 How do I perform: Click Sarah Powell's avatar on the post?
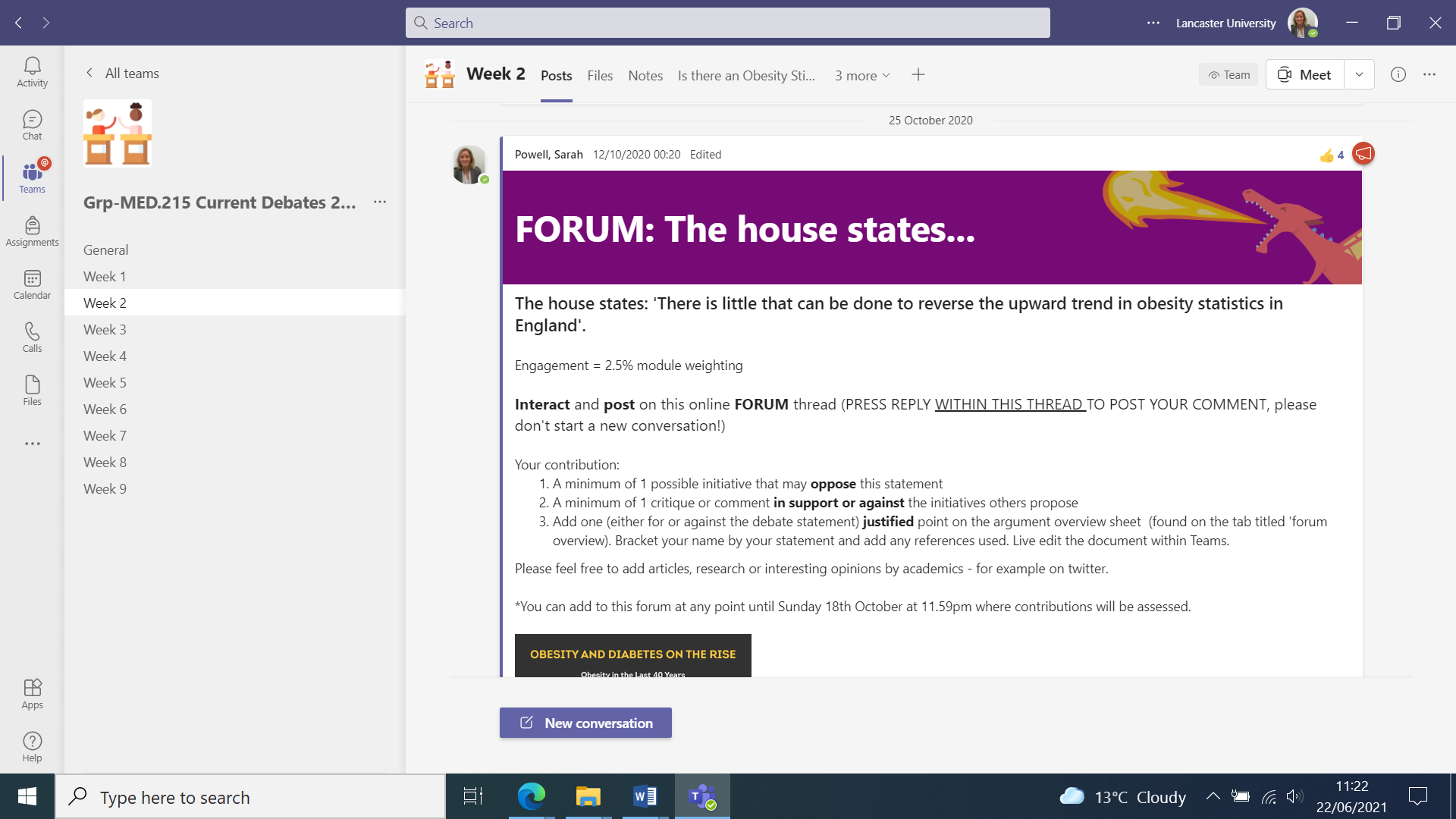click(x=469, y=164)
